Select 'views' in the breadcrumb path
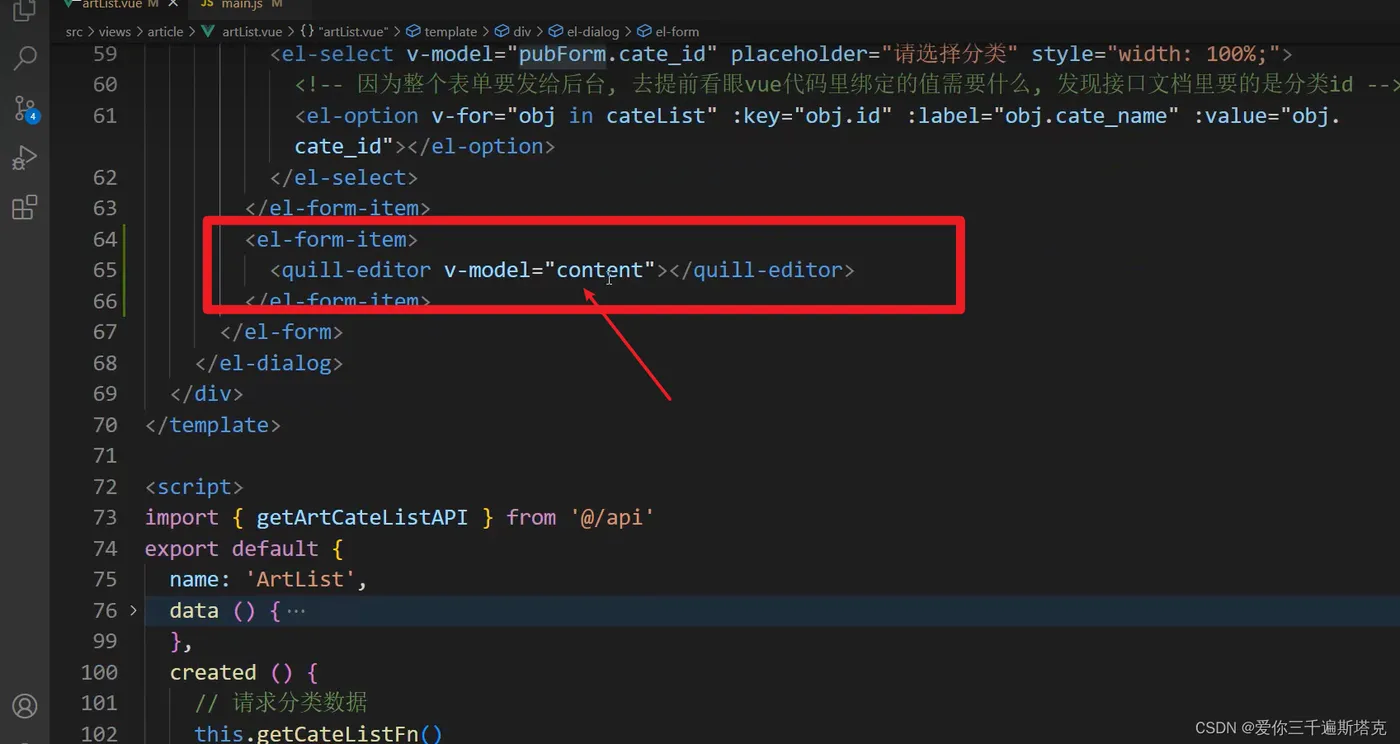 tap(115, 32)
